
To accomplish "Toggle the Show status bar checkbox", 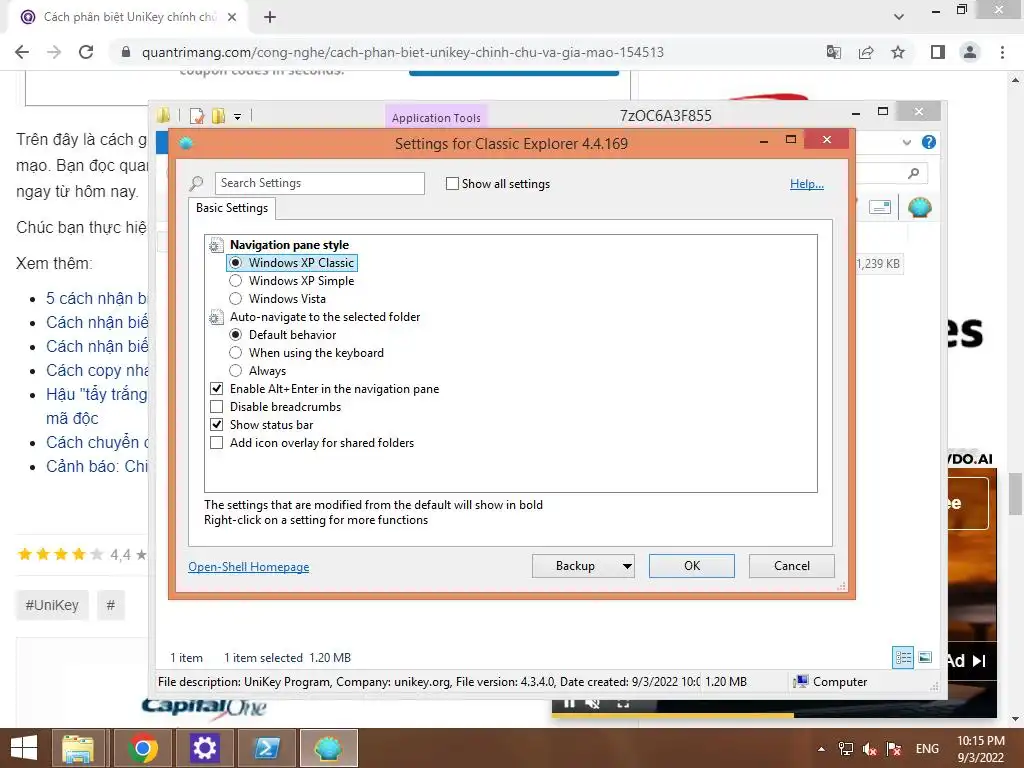I will pyautogui.click(x=217, y=424).
